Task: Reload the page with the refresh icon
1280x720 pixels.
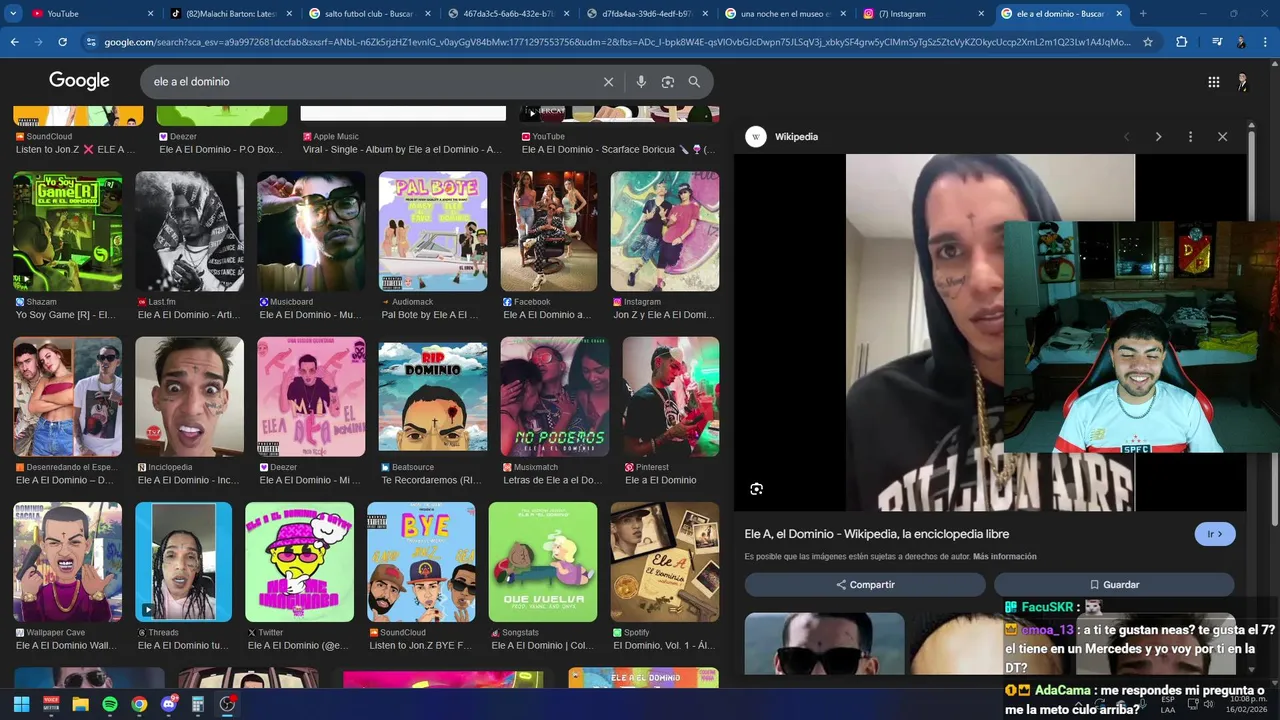Action: coord(62,42)
